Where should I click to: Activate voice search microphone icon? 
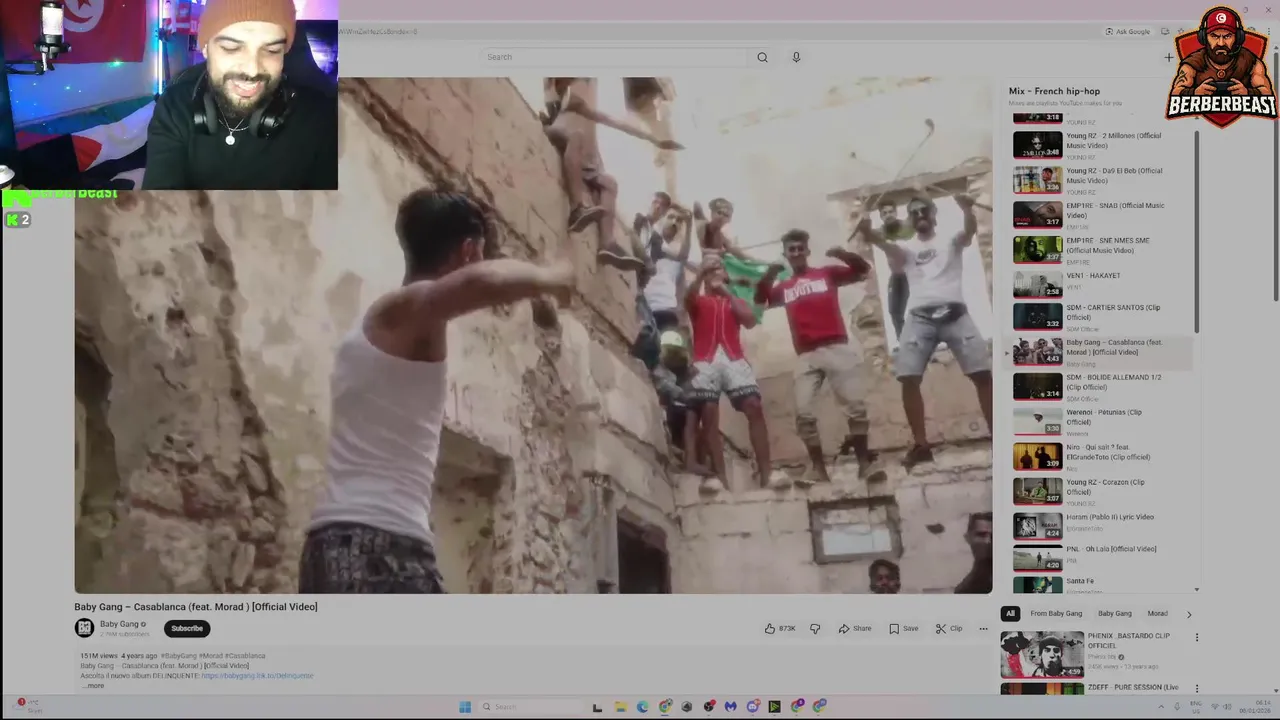coord(796,57)
